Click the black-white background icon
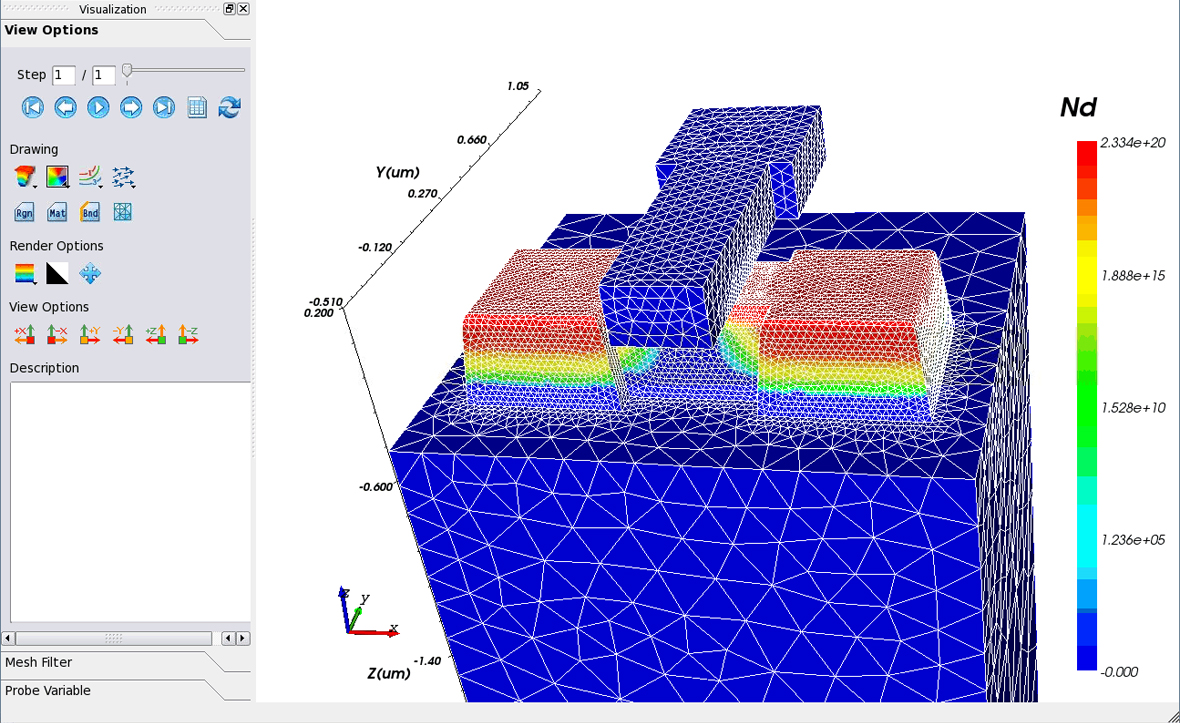The width and height of the screenshot is (1180, 723). (58, 274)
